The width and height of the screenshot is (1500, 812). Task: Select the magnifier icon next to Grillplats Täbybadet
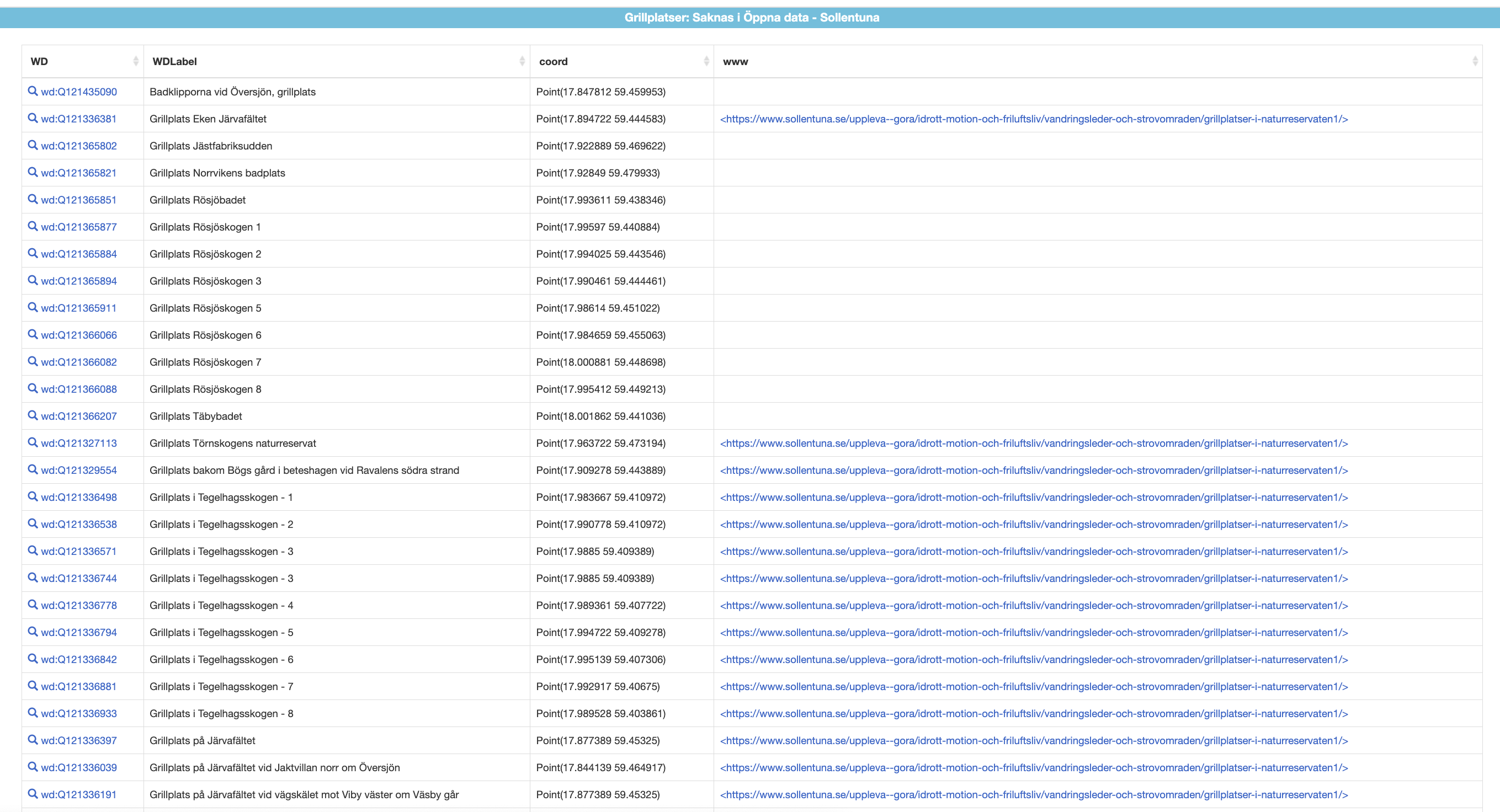(x=33, y=415)
